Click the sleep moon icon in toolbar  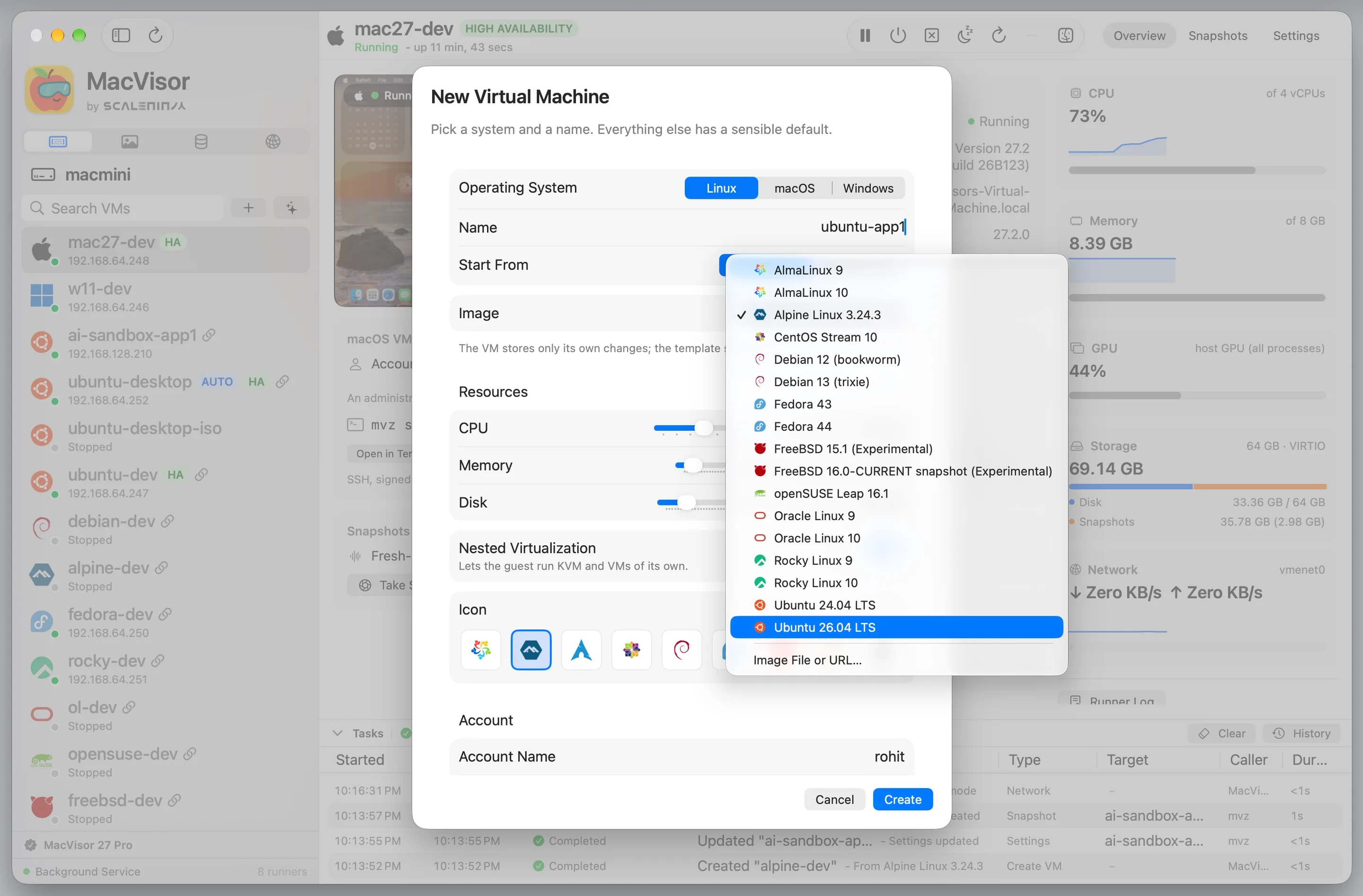coord(965,35)
